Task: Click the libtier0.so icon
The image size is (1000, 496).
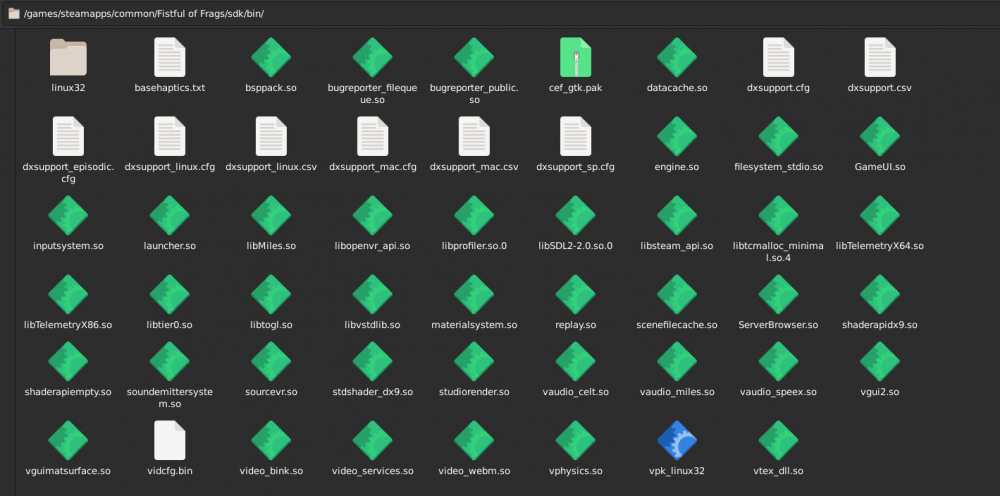Action: pyautogui.click(x=170, y=295)
